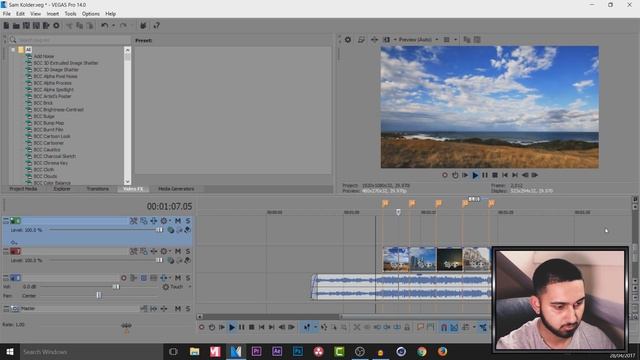Click the Save Snapshot icon in preview toolbar
The width and height of the screenshot is (640, 360).
477,40
